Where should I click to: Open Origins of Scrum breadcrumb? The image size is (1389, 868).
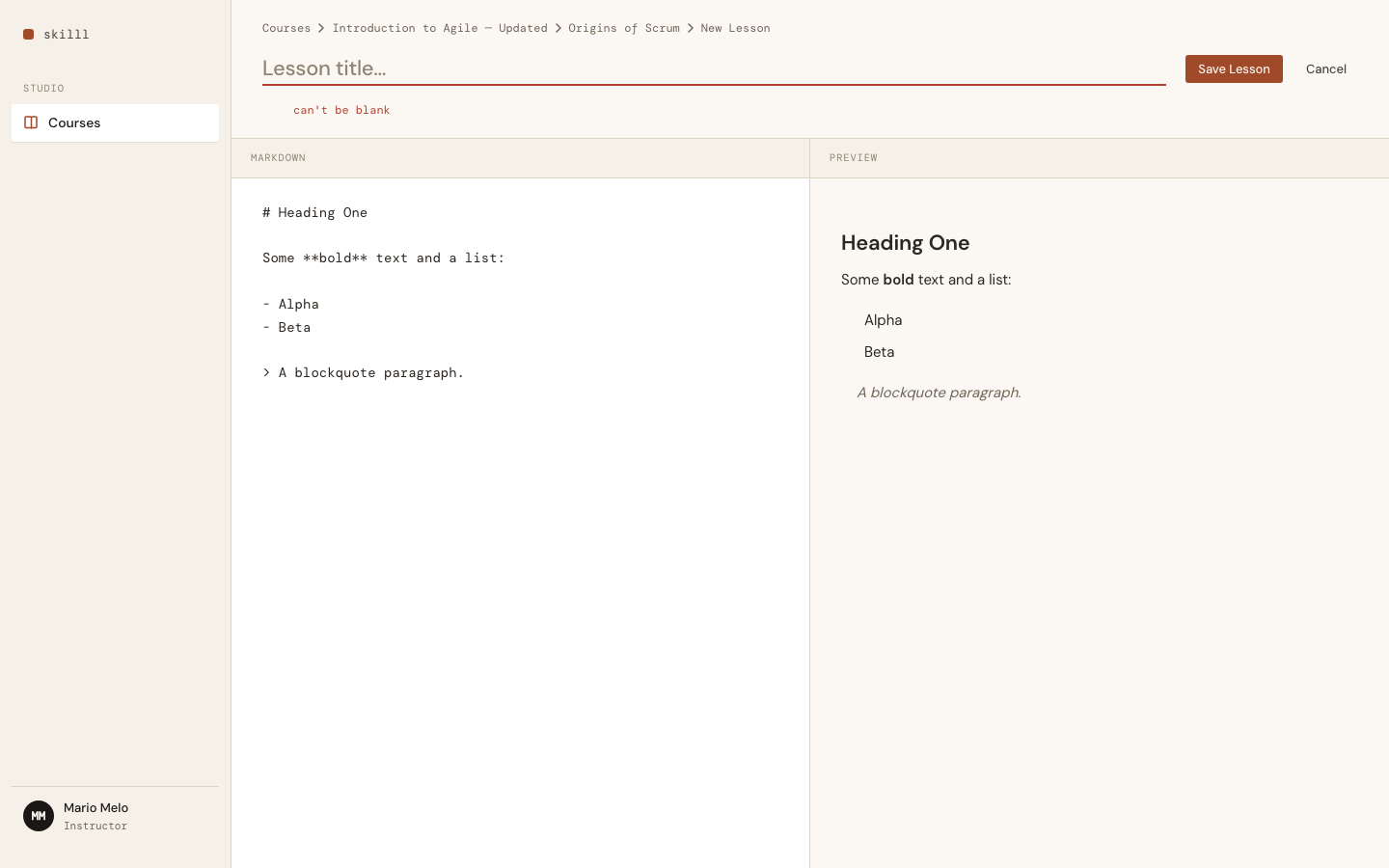coord(624,28)
